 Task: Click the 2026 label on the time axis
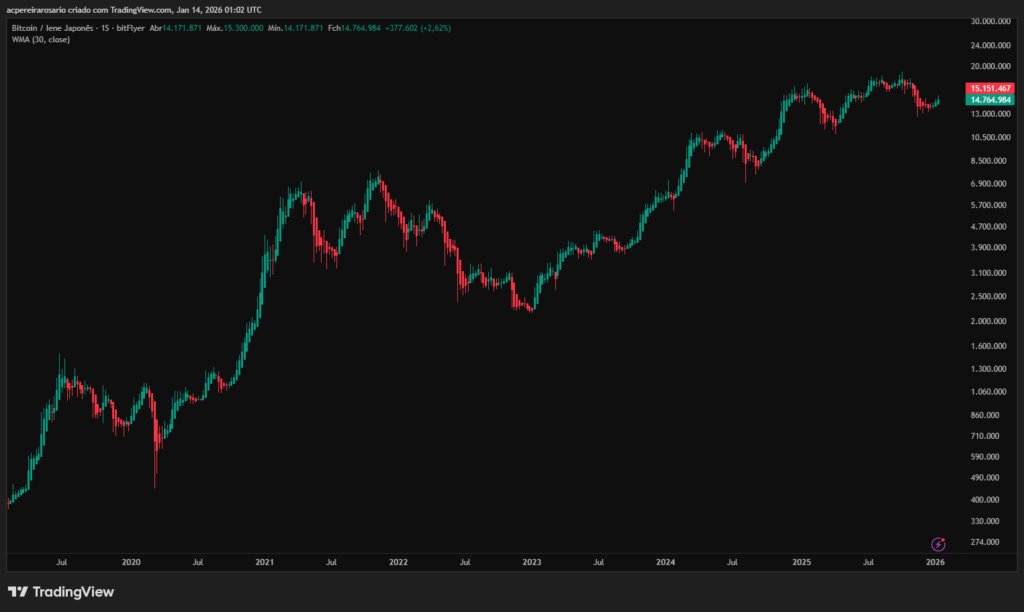click(x=935, y=562)
